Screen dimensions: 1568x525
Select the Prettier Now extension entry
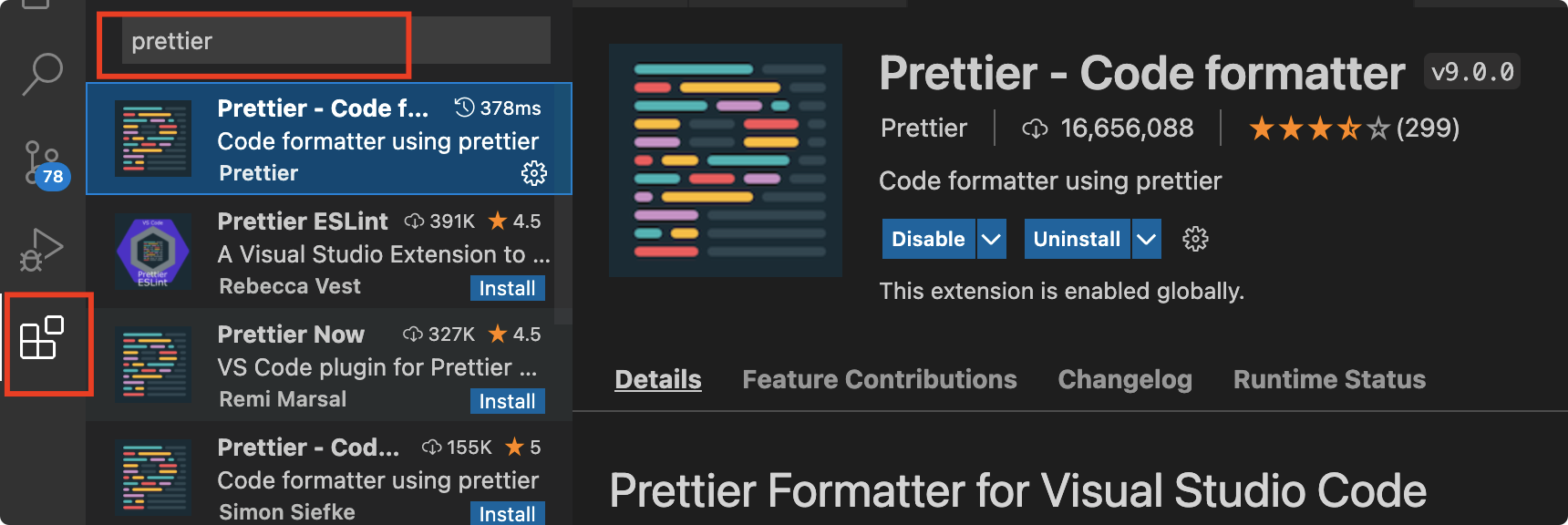329,365
